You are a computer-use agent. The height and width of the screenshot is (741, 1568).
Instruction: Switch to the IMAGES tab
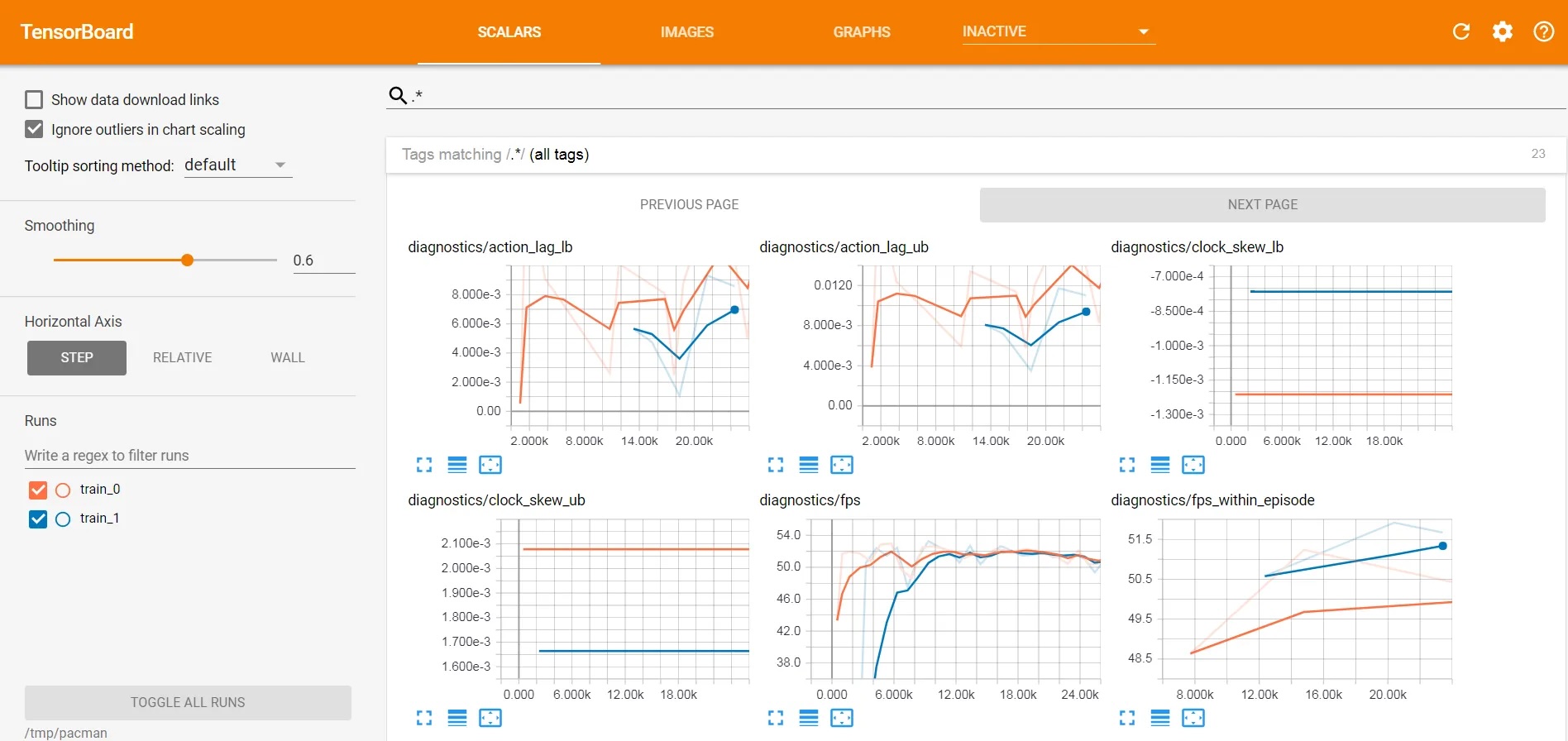click(687, 32)
